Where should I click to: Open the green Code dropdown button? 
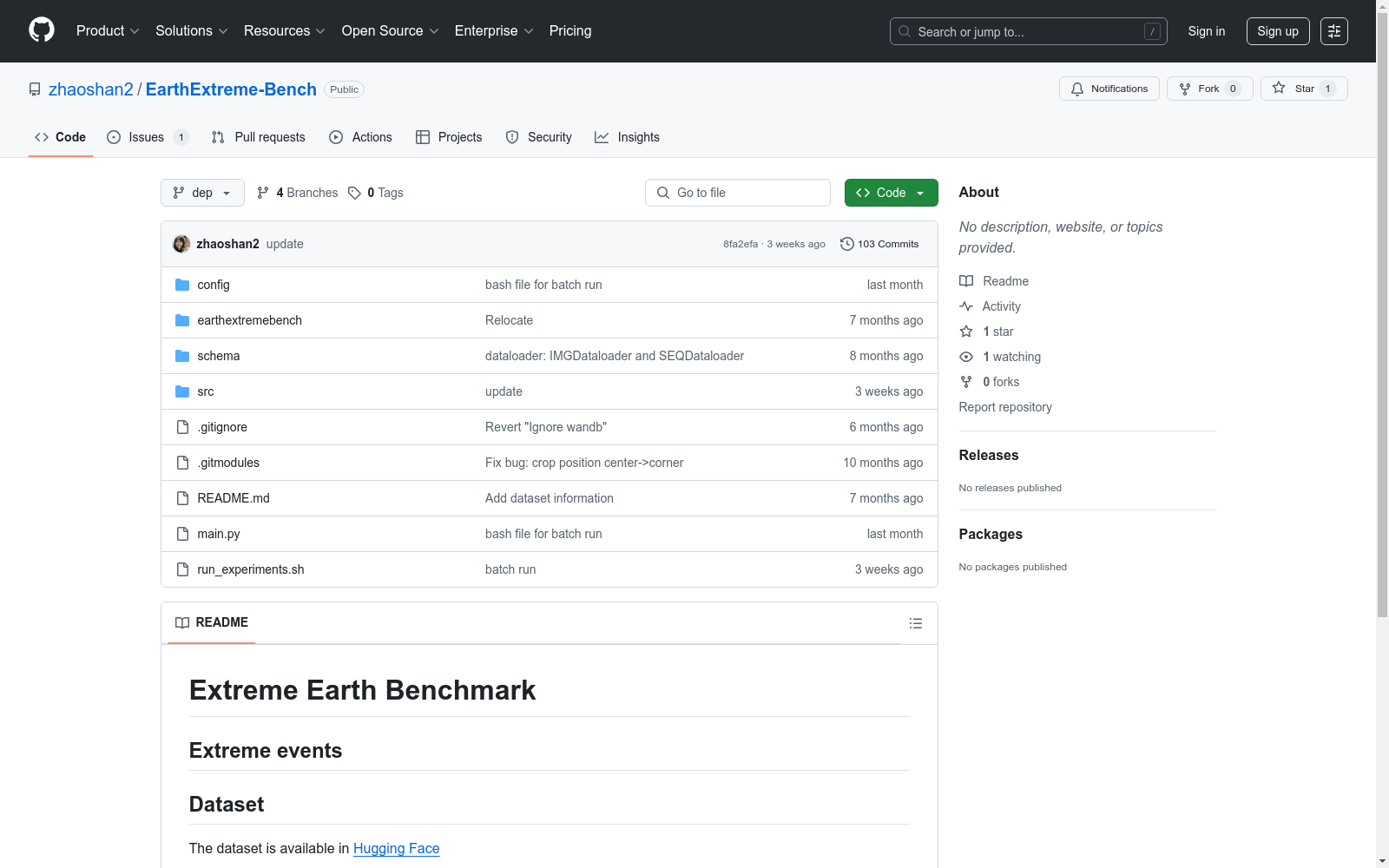(891, 193)
